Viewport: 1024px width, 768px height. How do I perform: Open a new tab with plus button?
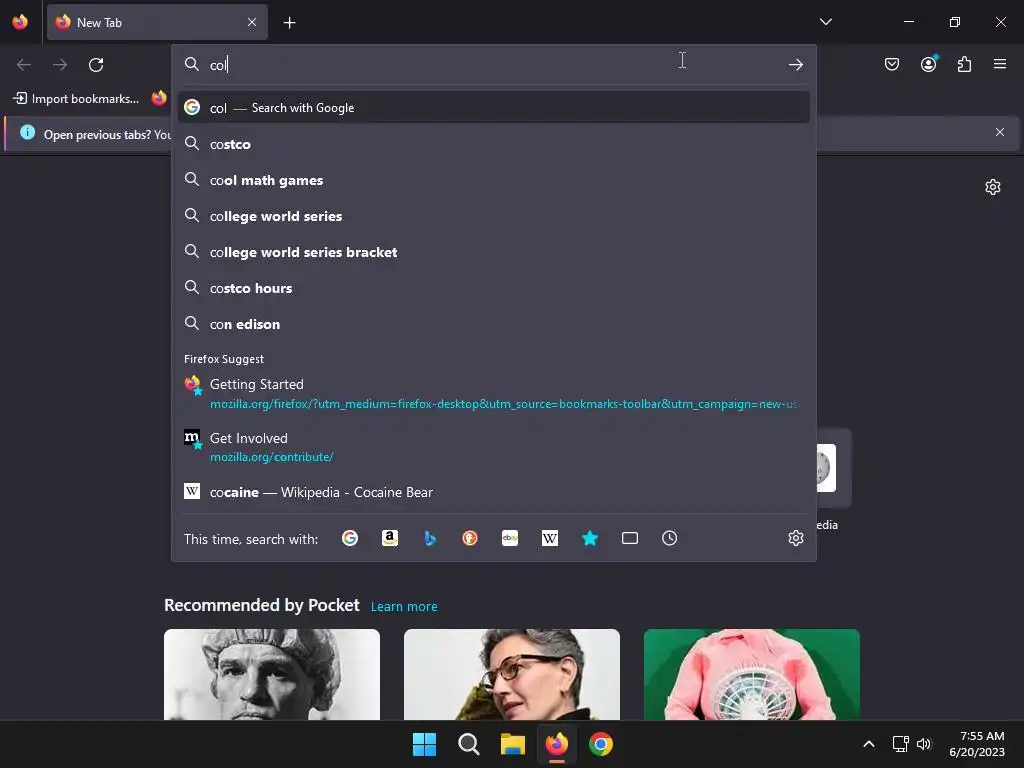coord(289,23)
